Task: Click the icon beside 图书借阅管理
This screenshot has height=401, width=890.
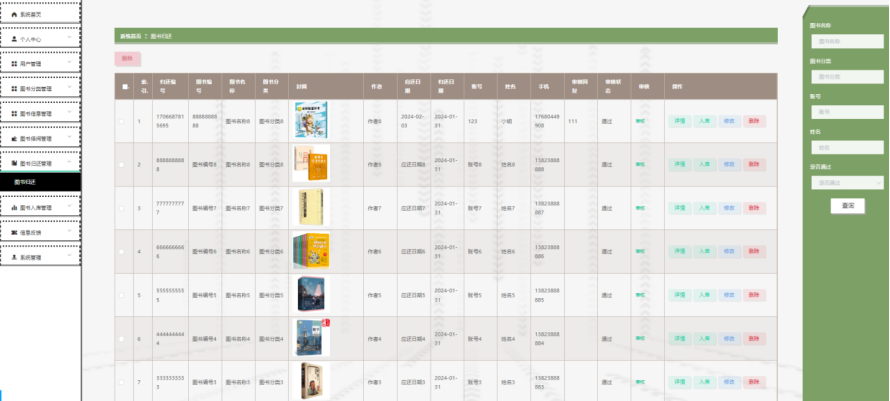Action: (x=14, y=138)
